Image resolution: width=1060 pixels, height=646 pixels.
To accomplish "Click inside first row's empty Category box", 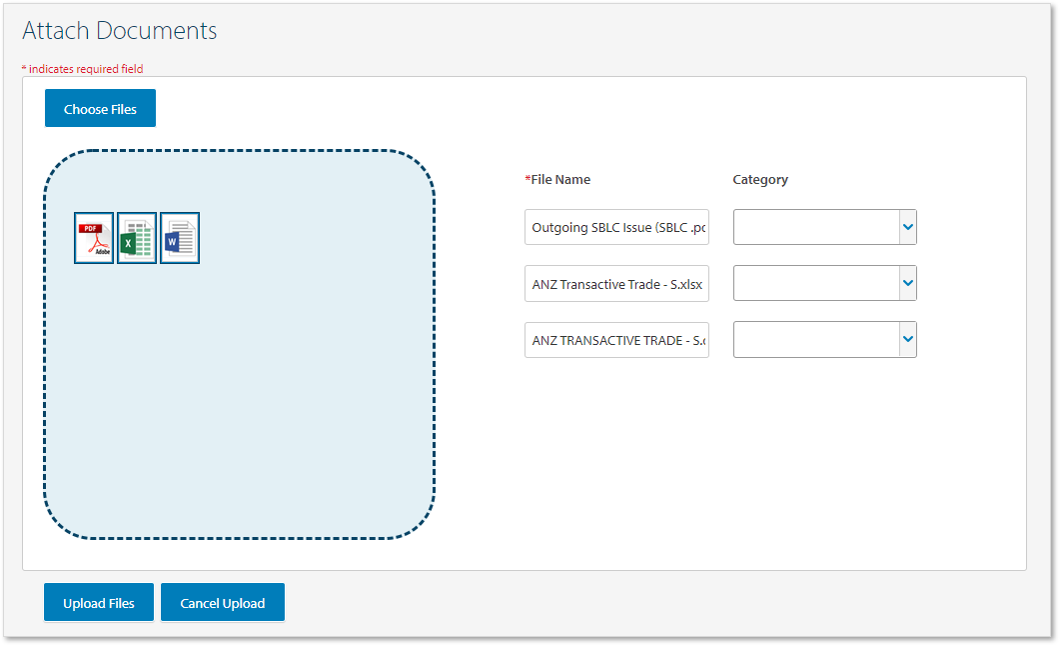I will click(x=815, y=227).
